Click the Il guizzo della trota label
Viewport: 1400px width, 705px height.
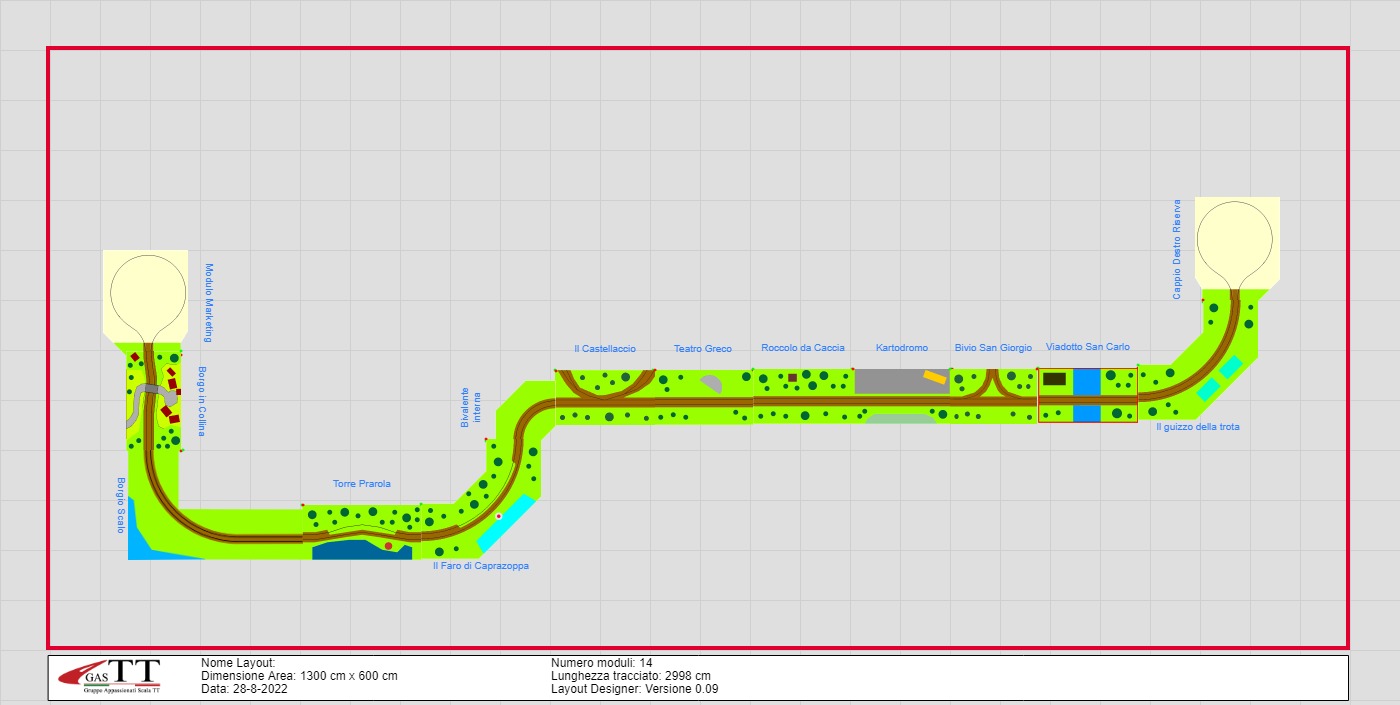[1197, 427]
